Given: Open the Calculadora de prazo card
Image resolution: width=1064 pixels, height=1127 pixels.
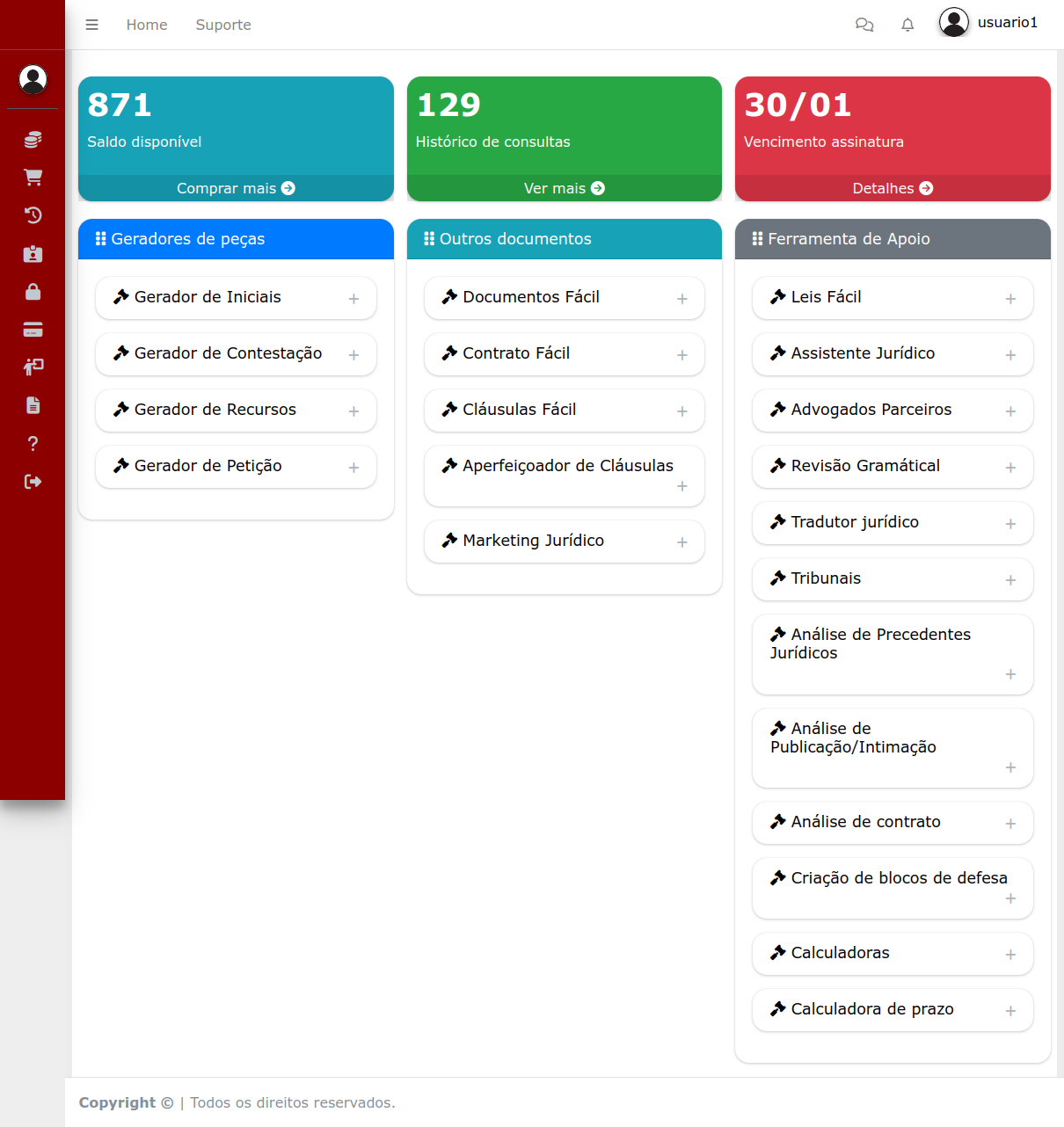Looking at the screenshot, I should click(x=893, y=1010).
